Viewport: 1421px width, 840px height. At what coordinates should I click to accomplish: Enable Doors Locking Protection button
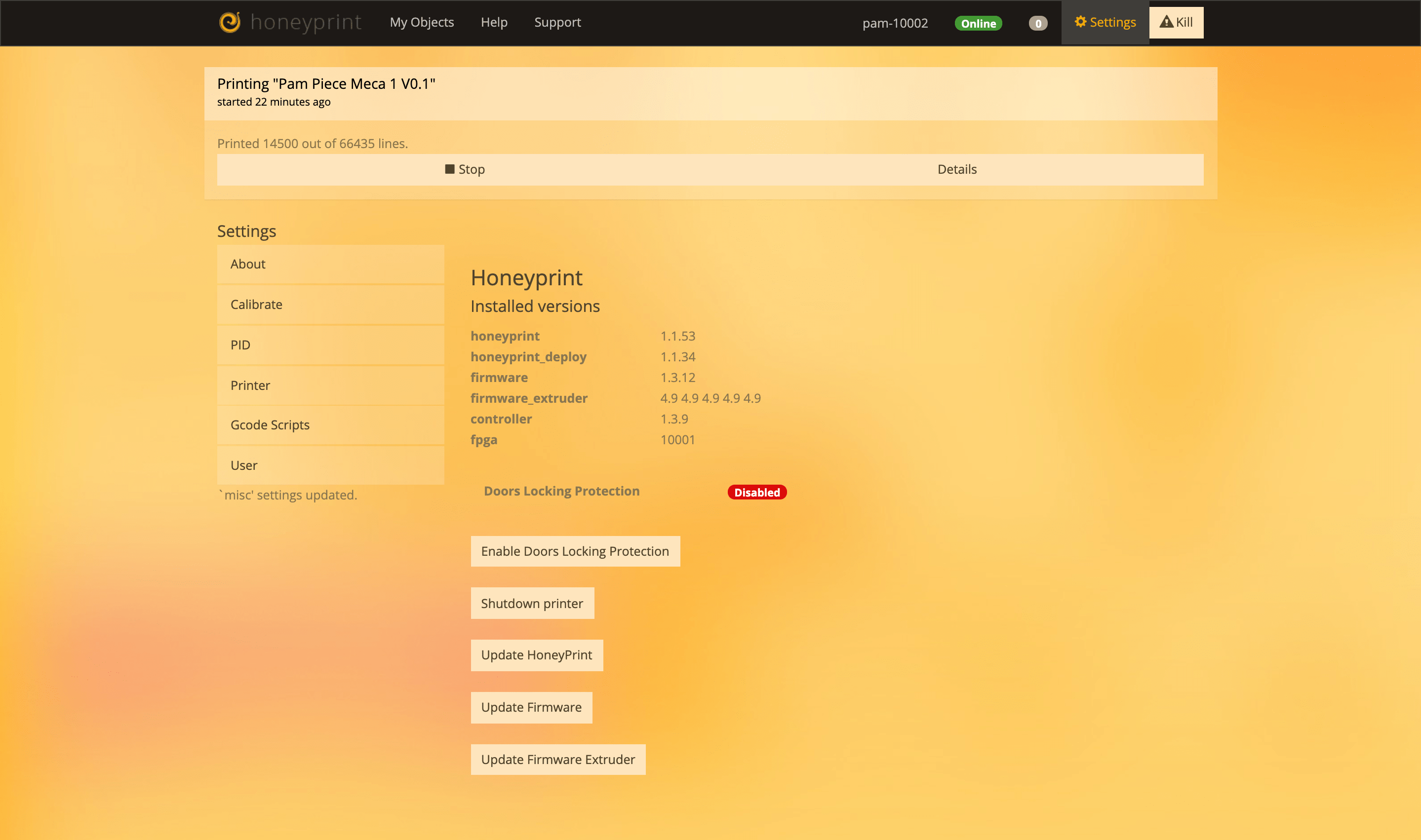[x=575, y=551]
